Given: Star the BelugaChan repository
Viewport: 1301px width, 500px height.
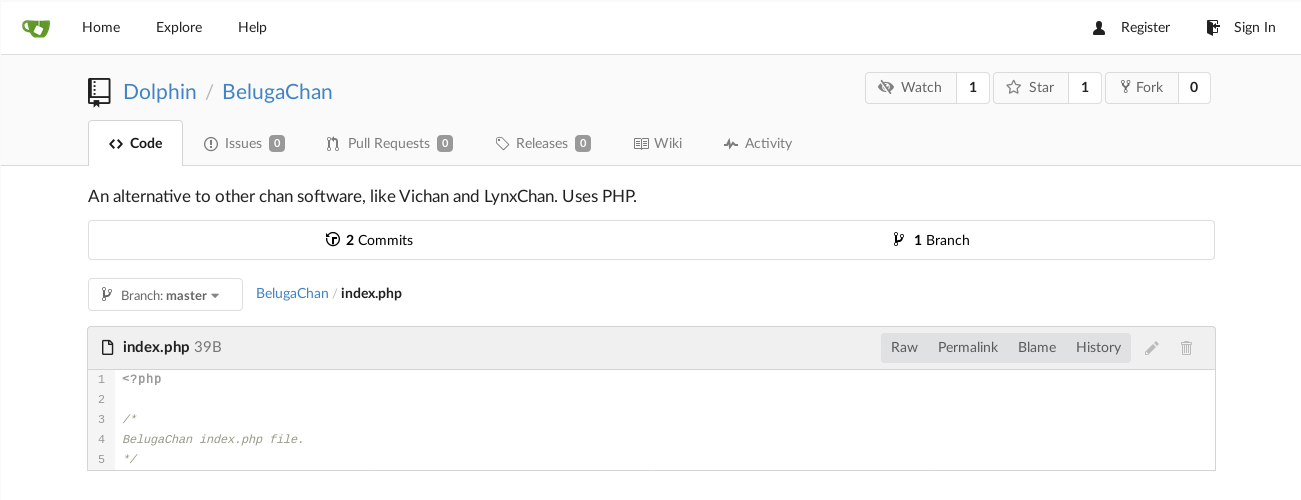Looking at the screenshot, I should coord(1031,88).
